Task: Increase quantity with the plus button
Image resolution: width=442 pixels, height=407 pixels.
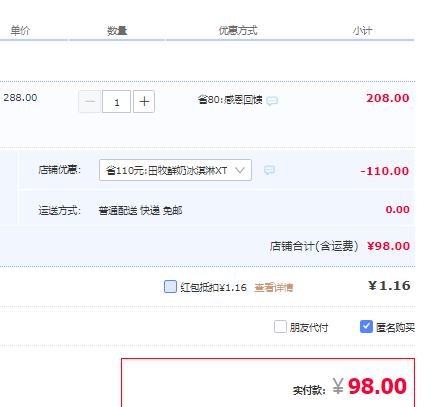Action: click(144, 101)
